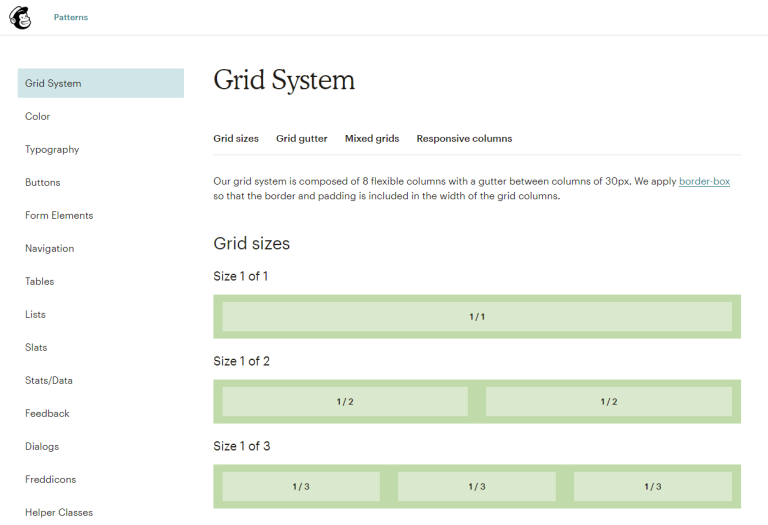Screen dimensions: 768x525
Task: Open Dialogs in the sidebar
Action: [x=42, y=447]
